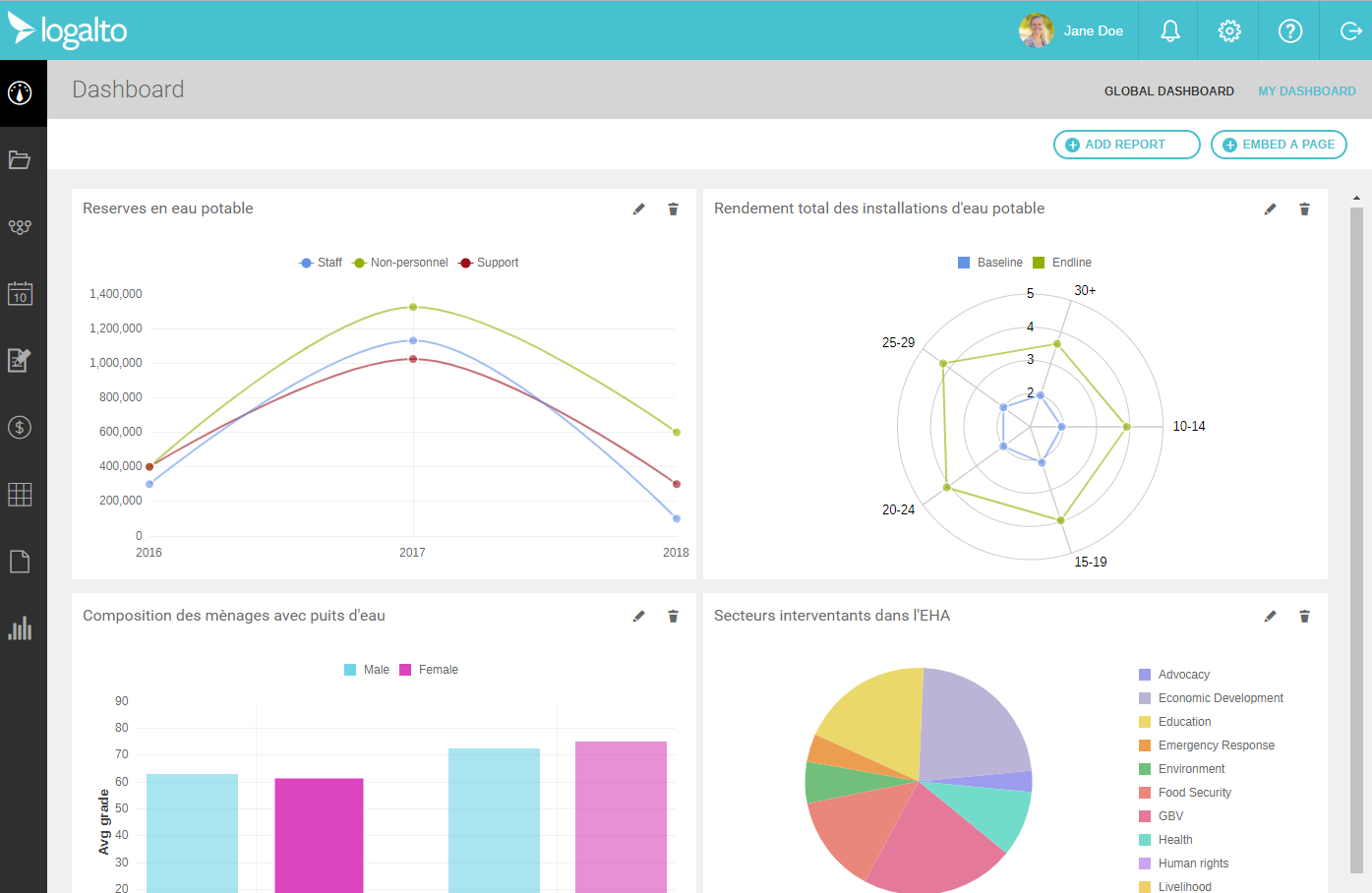Click the EMBED A PAGE button
The image size is (1372, 893).
[1279, 145]
